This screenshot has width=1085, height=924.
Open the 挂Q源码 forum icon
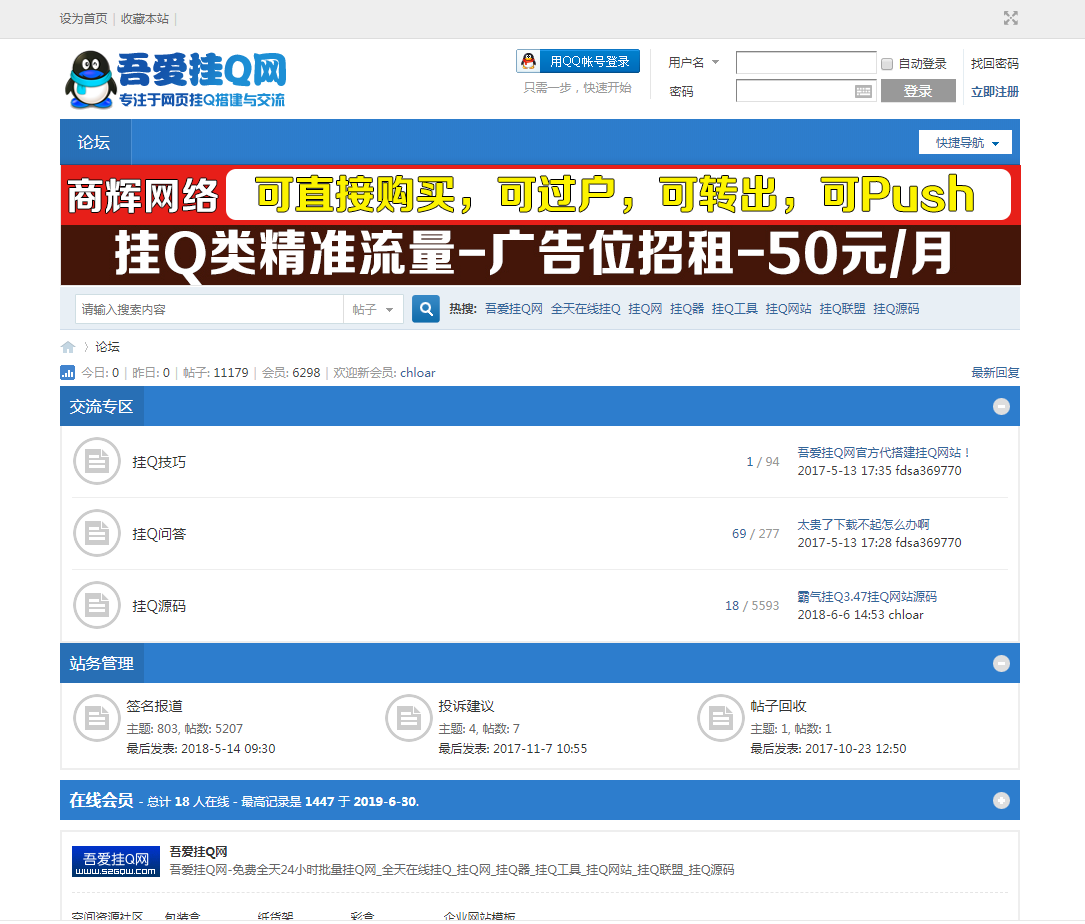pyautogui.click(x=96, y=606)
